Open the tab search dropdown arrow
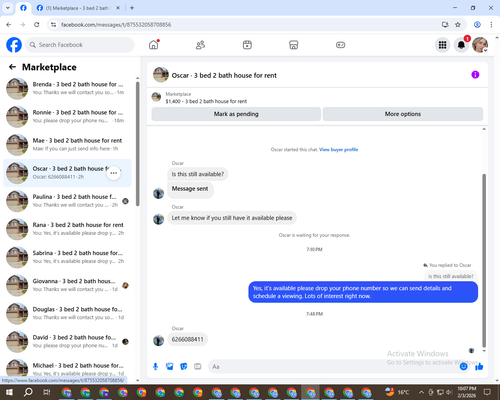Image resolution: width=500 pixels, height=400 pixels. coord(7,8)
